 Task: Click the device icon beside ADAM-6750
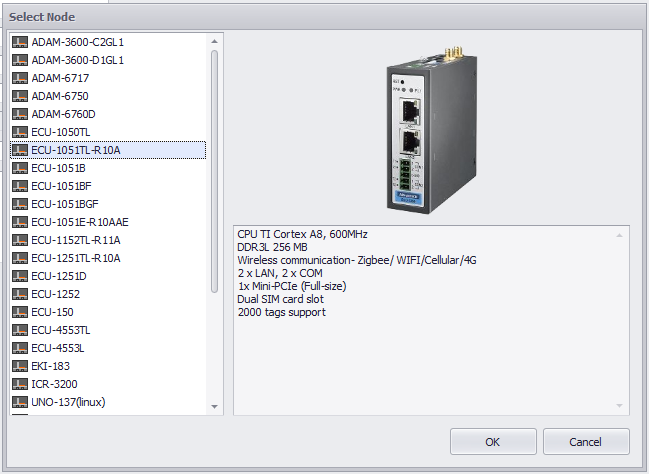(20, 96)
